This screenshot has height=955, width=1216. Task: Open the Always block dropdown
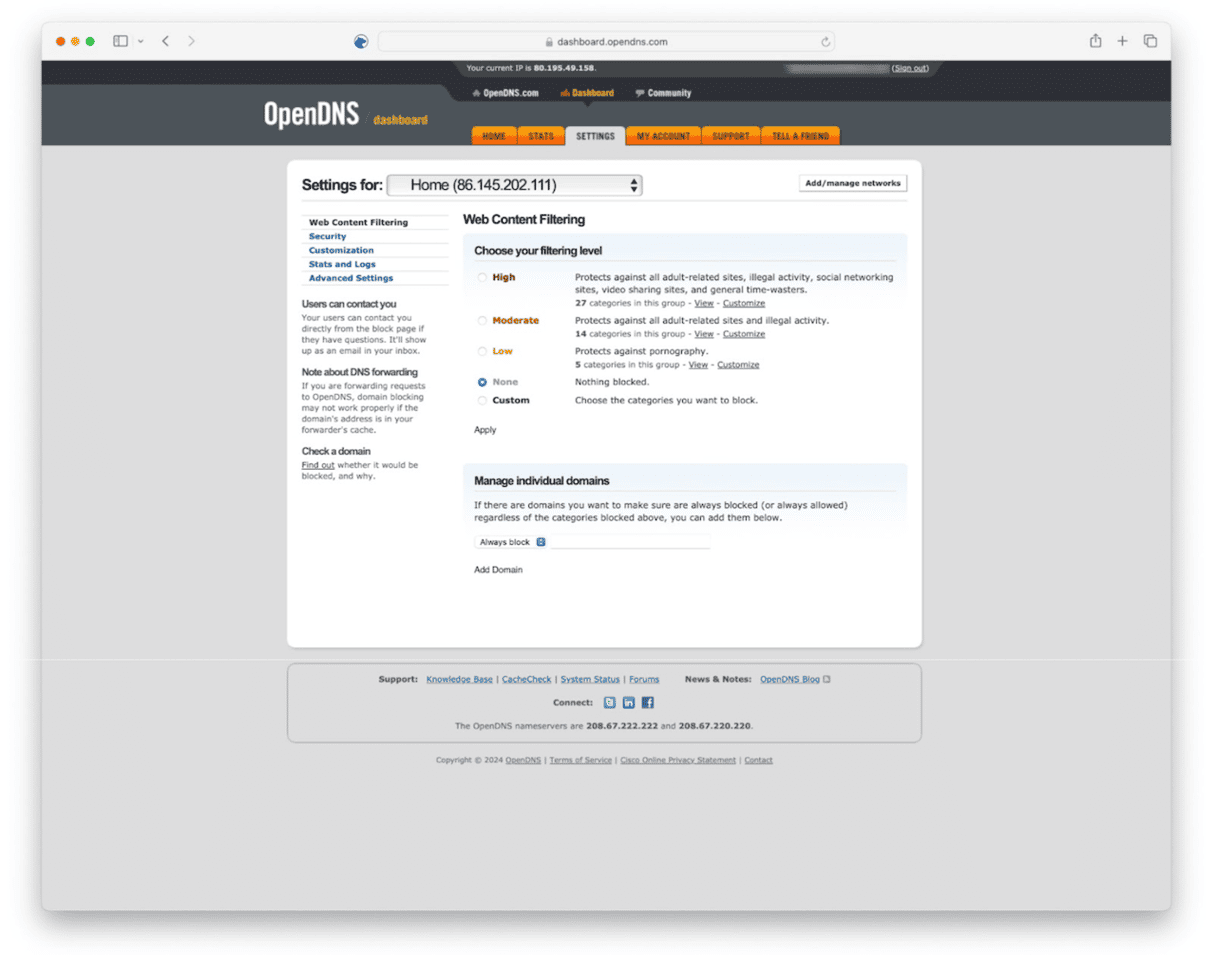coord(510,542)
